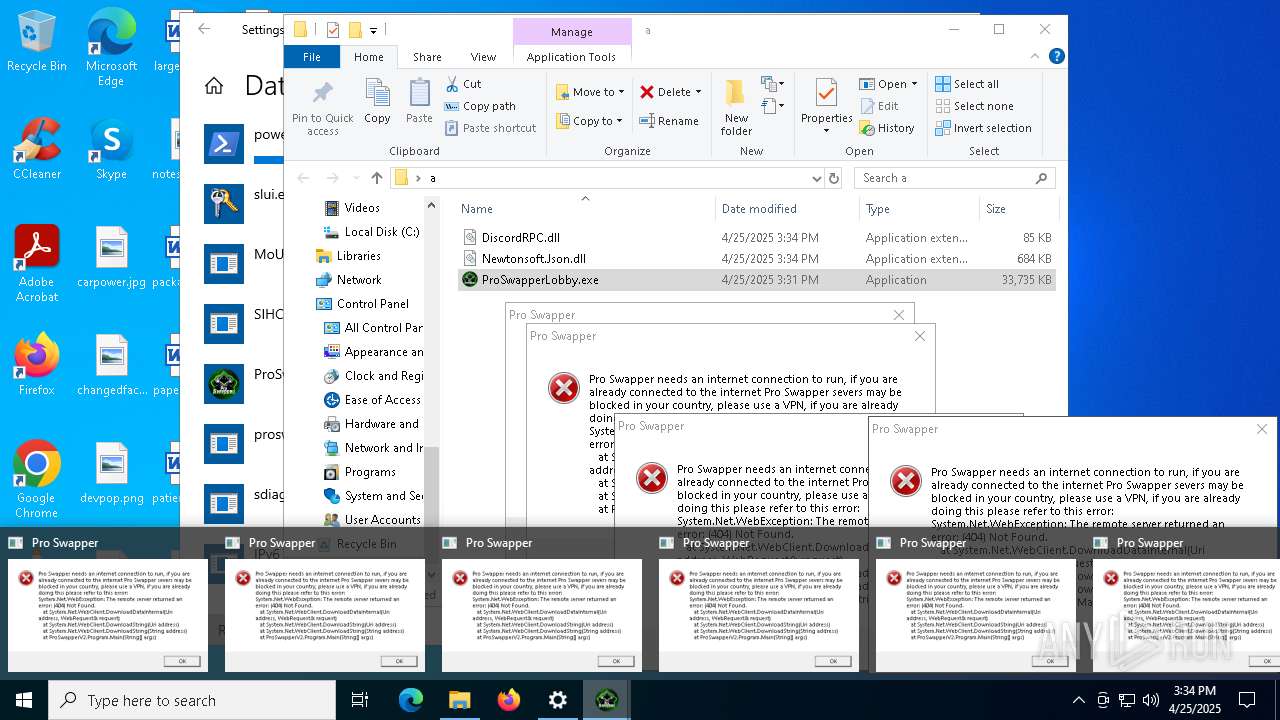The height and width of the screenshot is (720, 1280).
Task: Click taskbar search box
Action: coord(192,700)
